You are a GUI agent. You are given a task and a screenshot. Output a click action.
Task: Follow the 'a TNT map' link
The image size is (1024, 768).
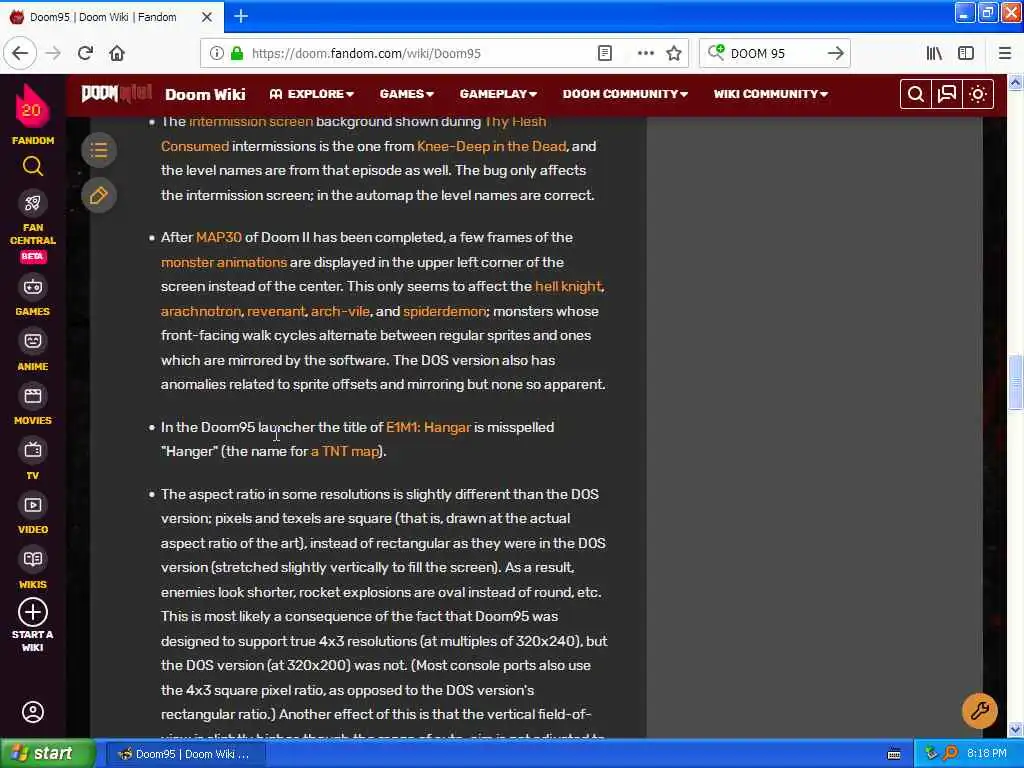tap(345, 451)
